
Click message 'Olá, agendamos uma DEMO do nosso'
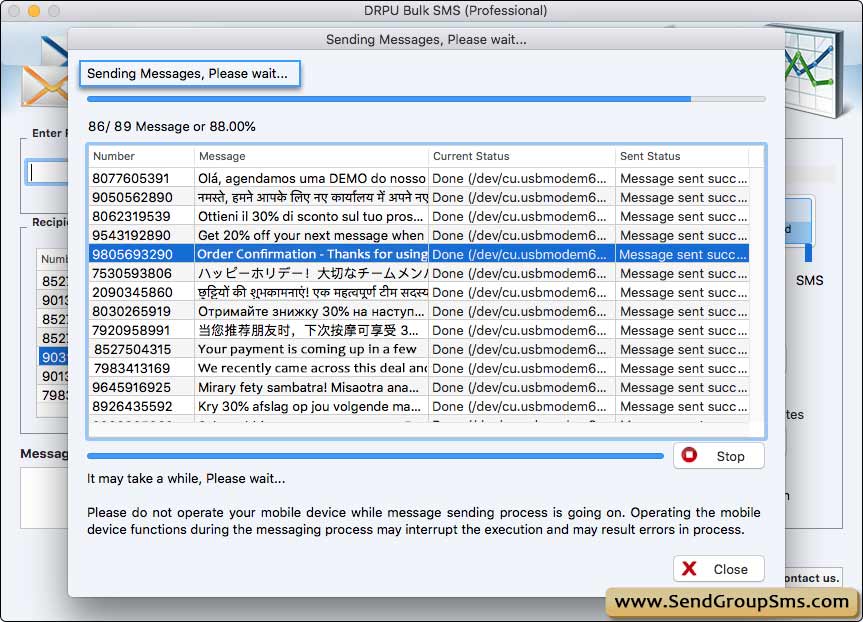click(x=312, y=178)
